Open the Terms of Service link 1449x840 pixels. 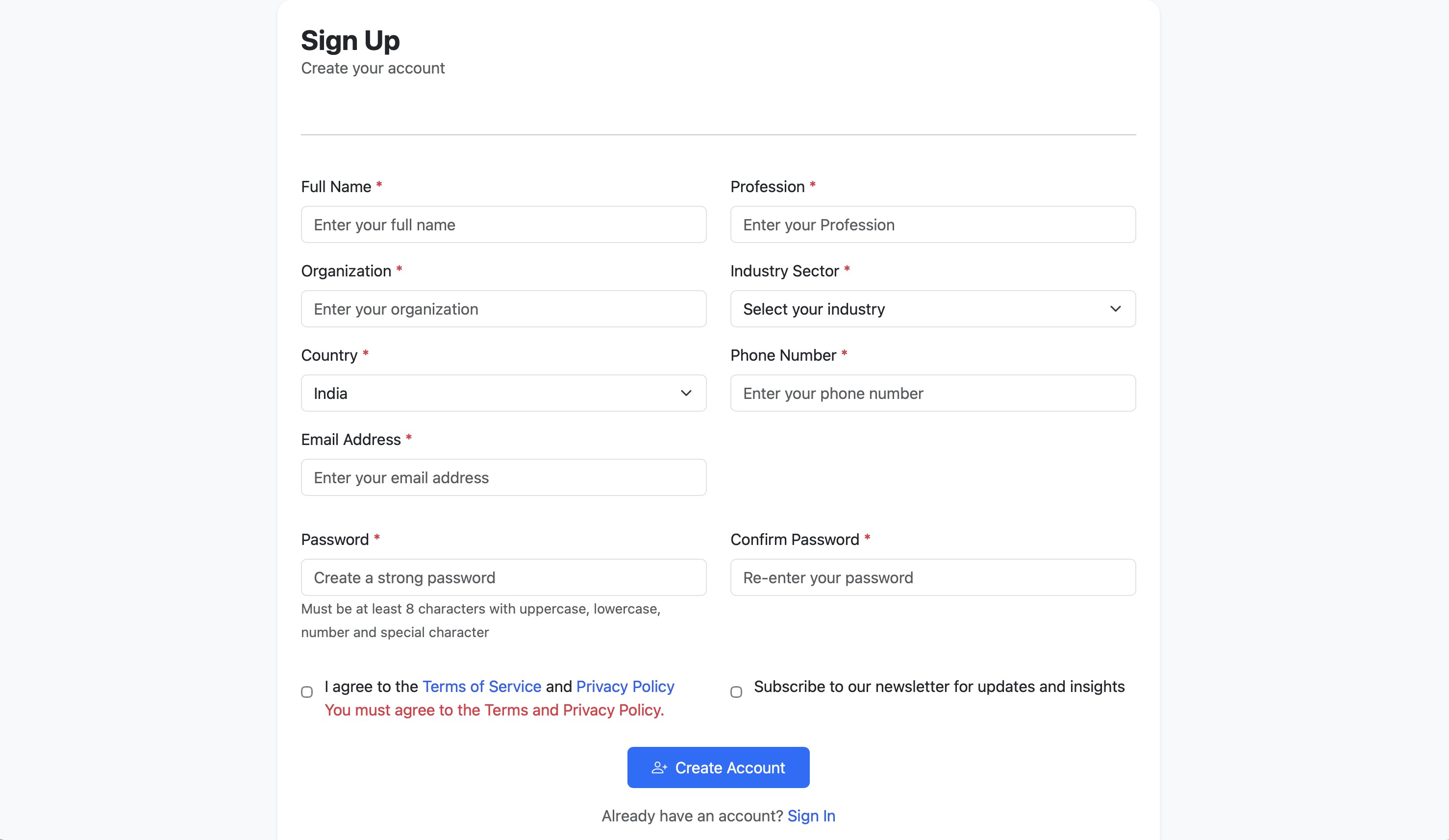coord(481,686)
